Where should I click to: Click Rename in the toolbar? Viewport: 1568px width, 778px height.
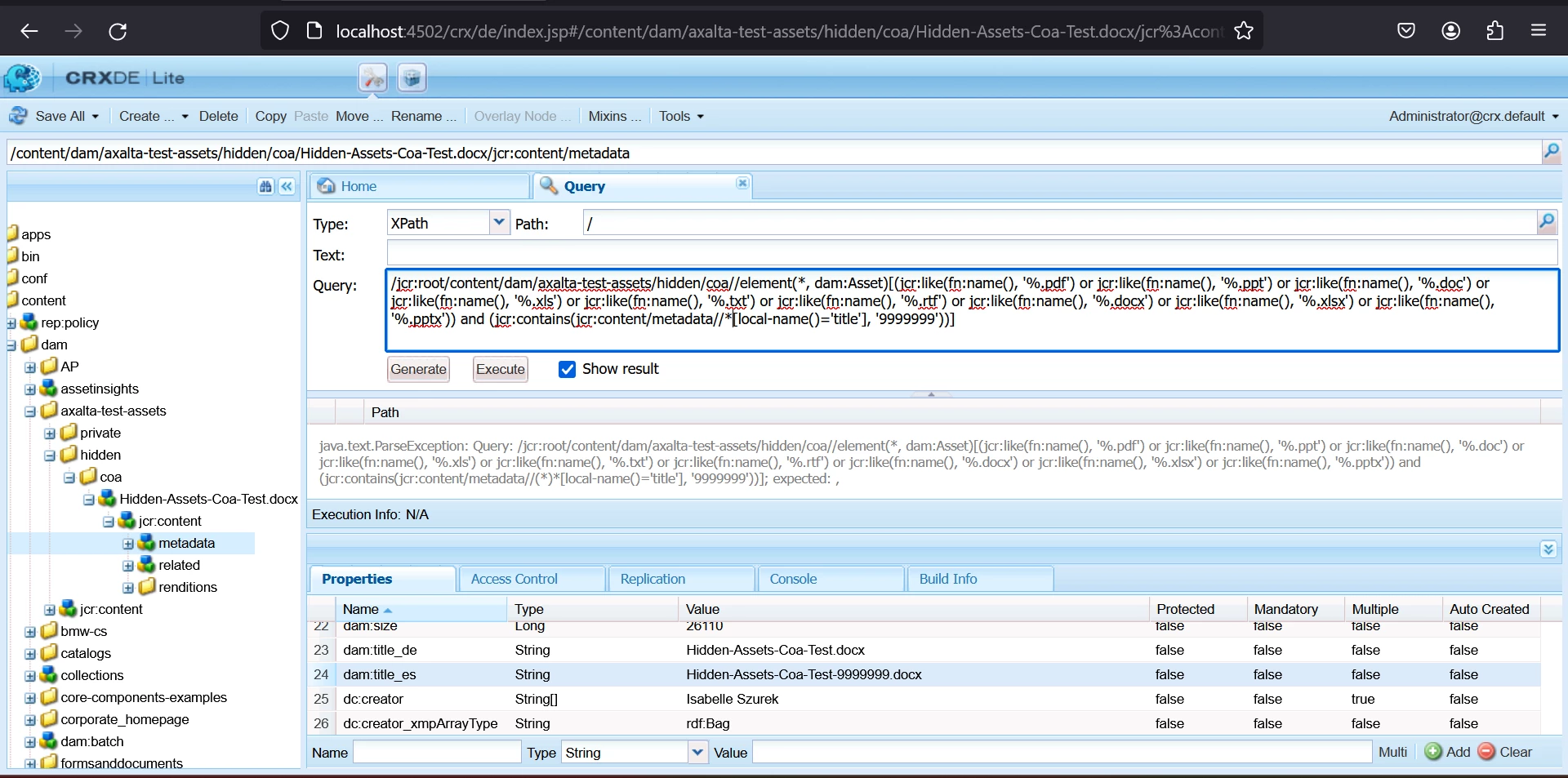(423, 117)
